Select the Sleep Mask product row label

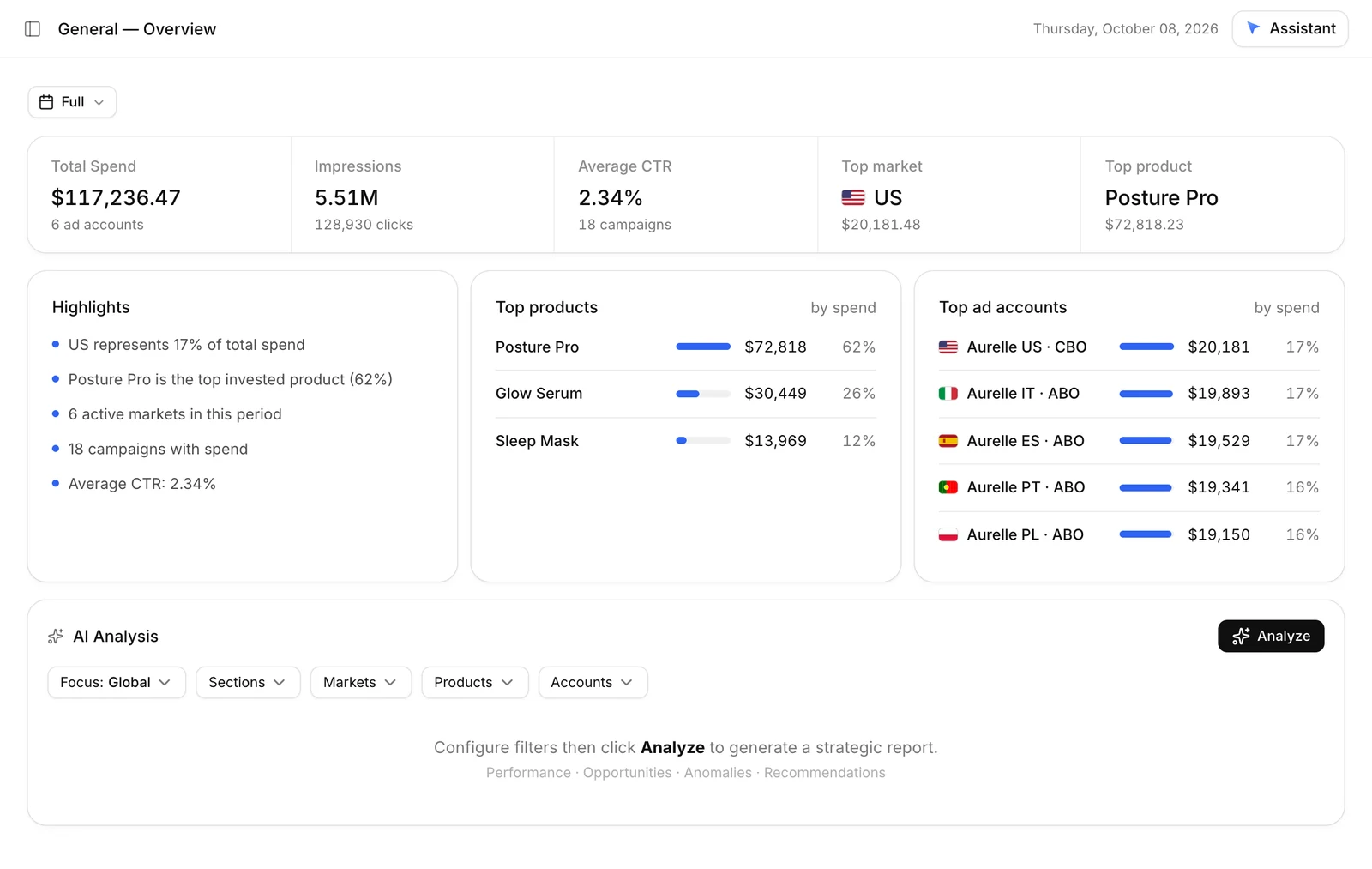537,441
